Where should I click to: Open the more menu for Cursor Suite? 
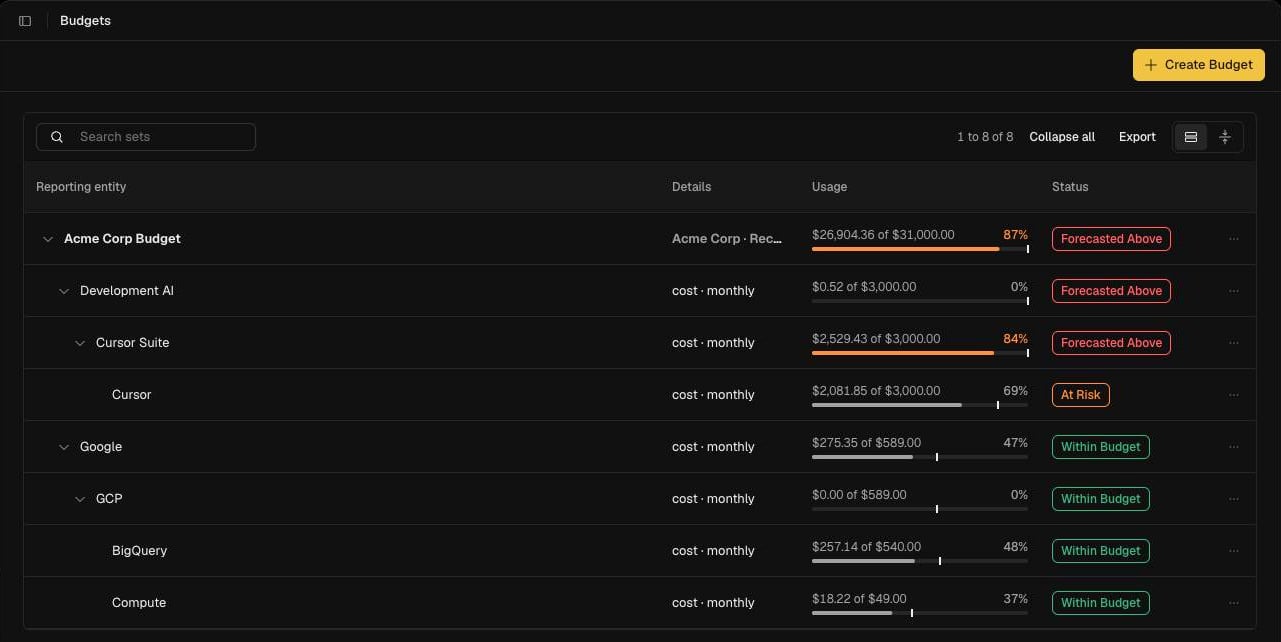[1233, 343]
